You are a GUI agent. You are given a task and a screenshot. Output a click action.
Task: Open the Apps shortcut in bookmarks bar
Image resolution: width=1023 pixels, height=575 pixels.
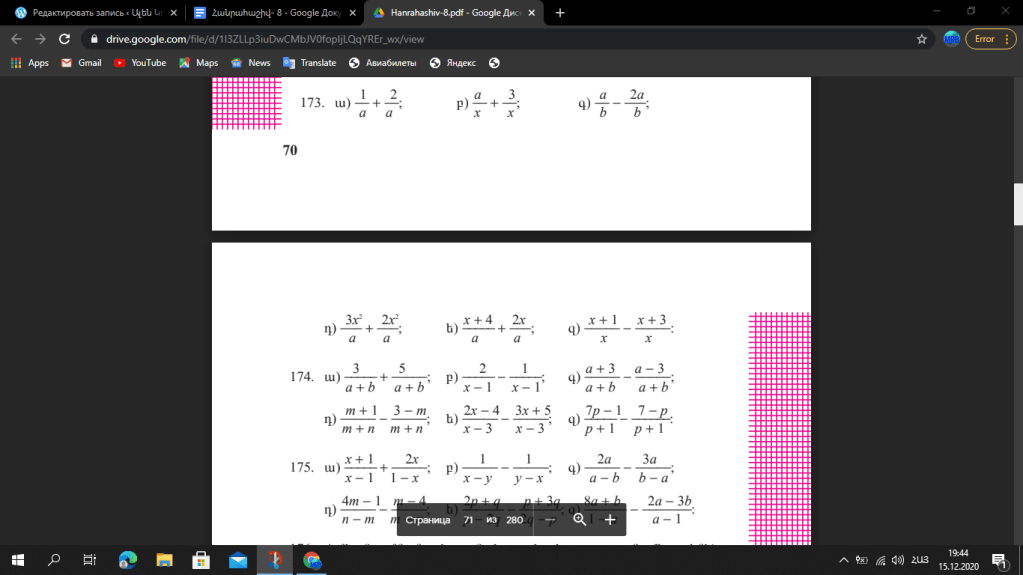(x=29, y=63)
